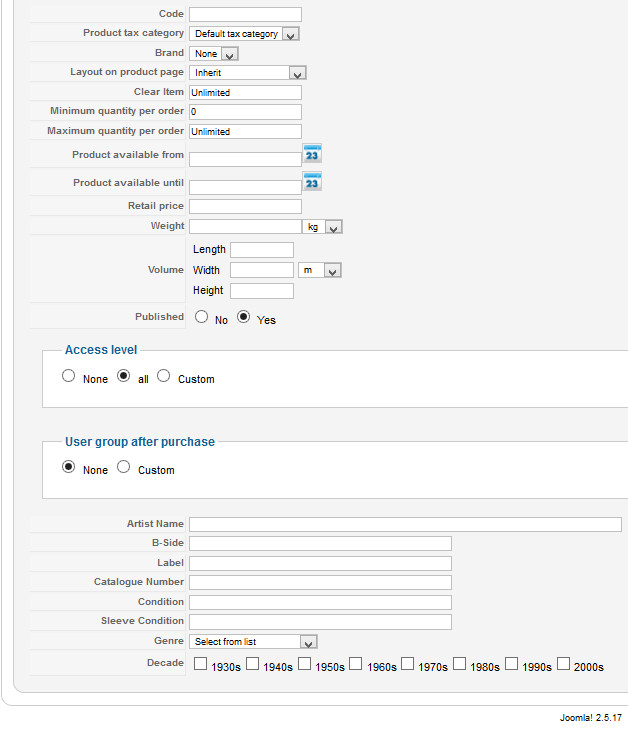
Task: Open Layout on product page dropdown
Action: [247, 73]
